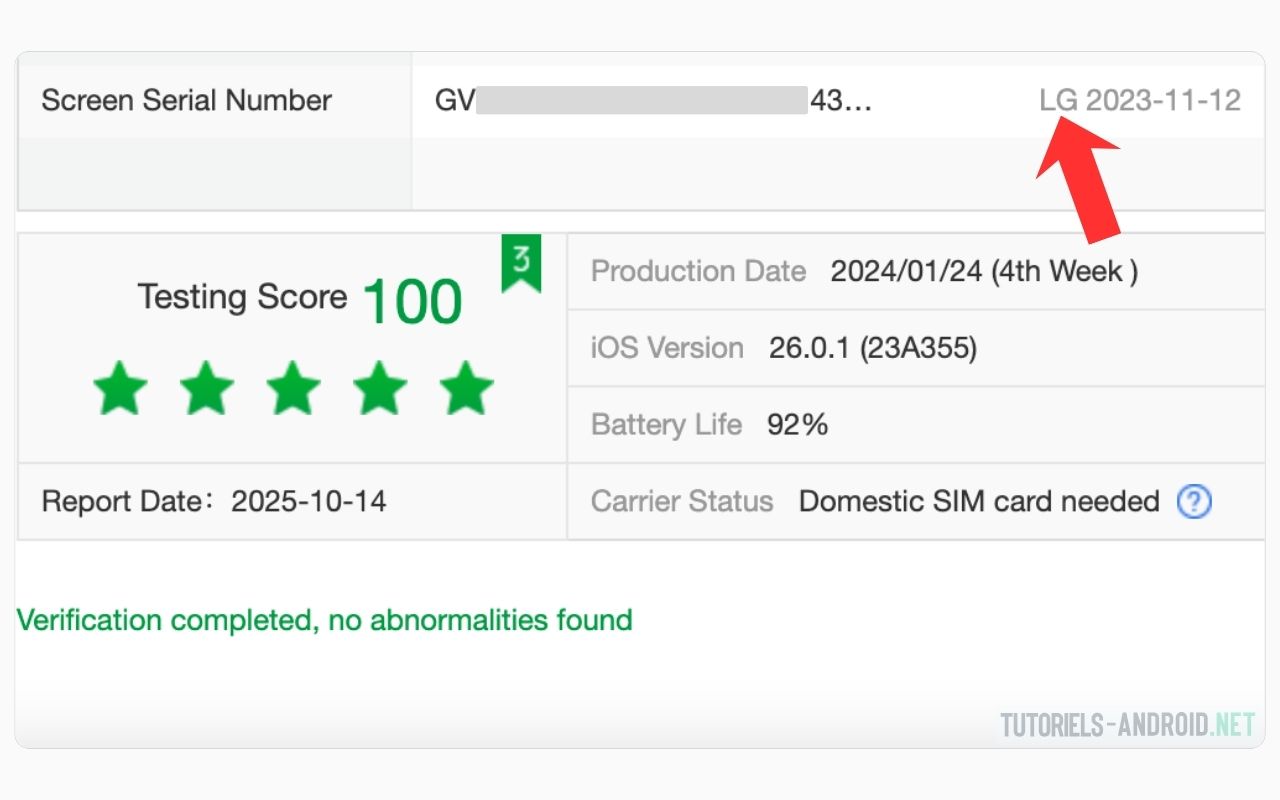Click the Domestic SIM card needed status
Image resolution: width=1280 pixels, height=800 pixels.
pyautogui.click(x=979, y=501)
